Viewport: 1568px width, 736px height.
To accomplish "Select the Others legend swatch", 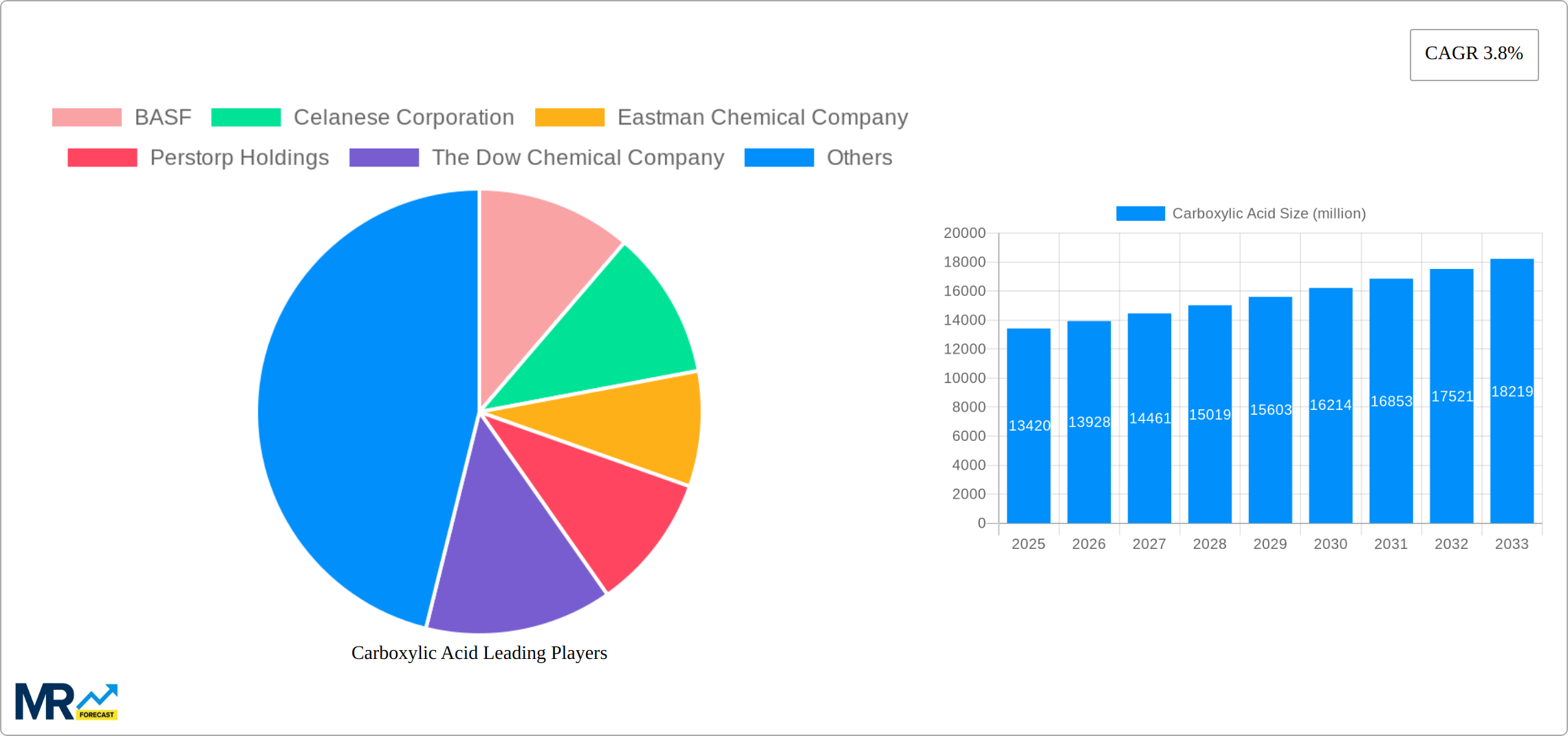I will point(779,158).
